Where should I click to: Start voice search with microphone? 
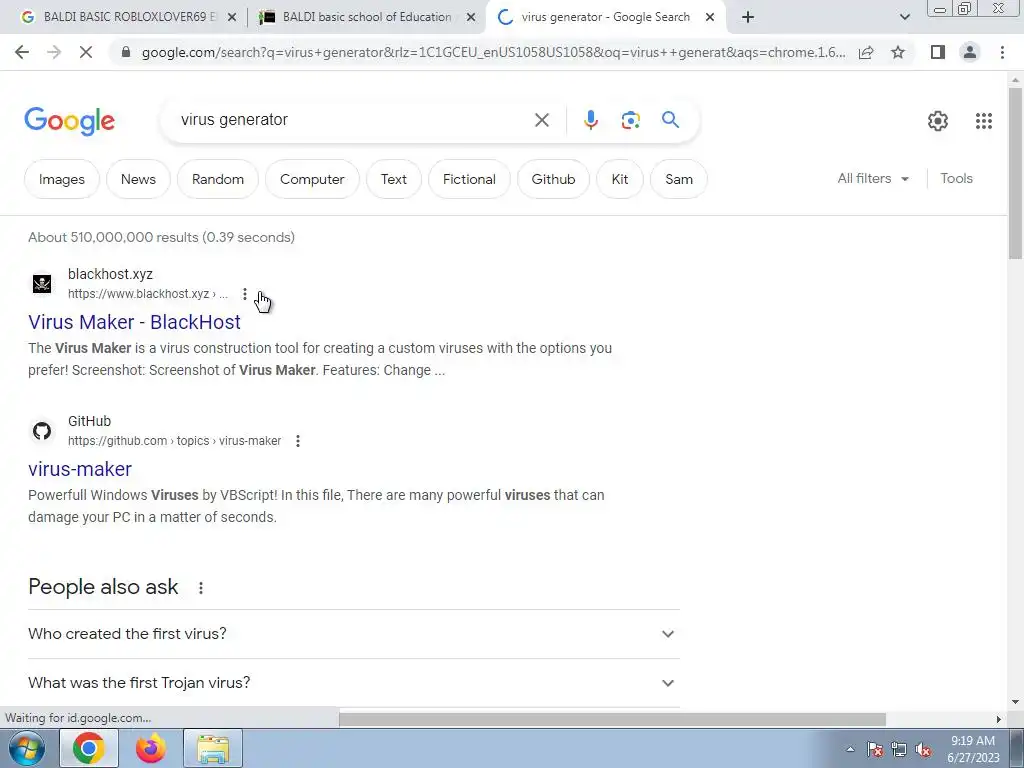(x=590, y=120)
